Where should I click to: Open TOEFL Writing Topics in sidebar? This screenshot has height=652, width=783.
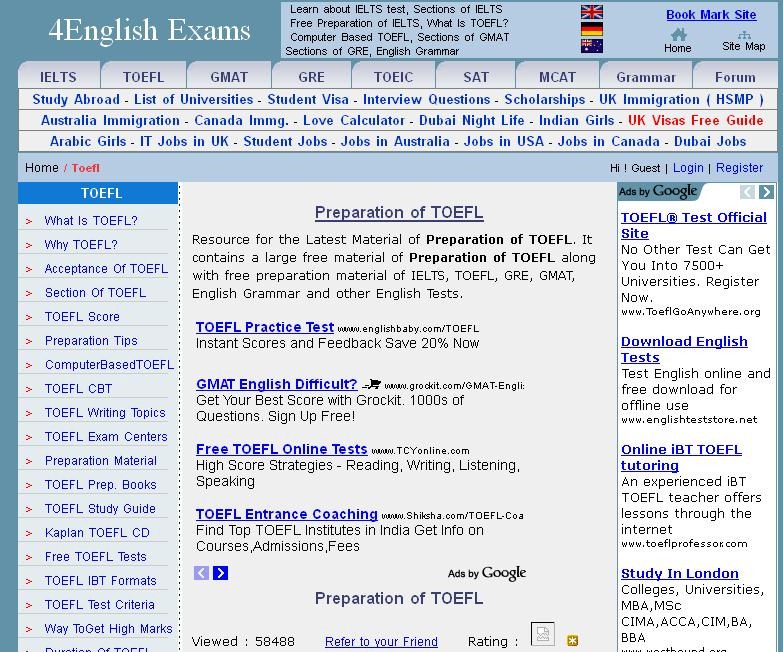pos(105,413)
